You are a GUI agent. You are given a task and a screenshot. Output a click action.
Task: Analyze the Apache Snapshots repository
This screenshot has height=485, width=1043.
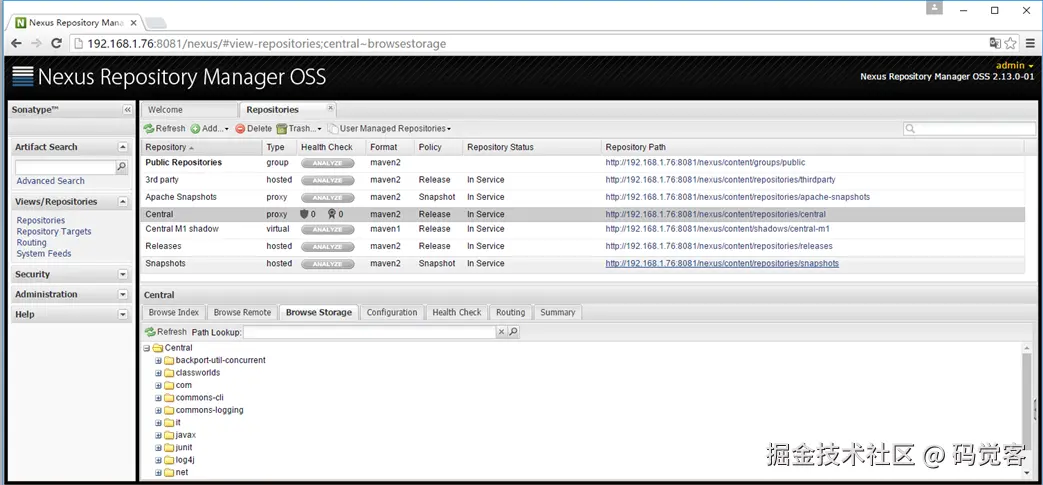pyautogui.click(x=327, y=198)
